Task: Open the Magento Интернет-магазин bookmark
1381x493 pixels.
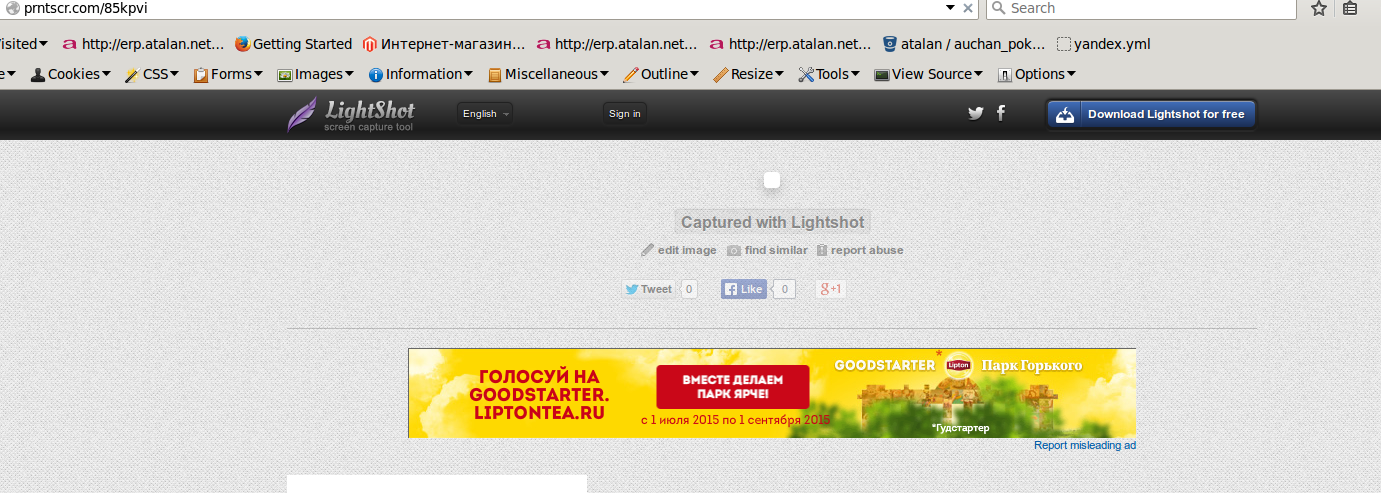Action: pos(444,44)
